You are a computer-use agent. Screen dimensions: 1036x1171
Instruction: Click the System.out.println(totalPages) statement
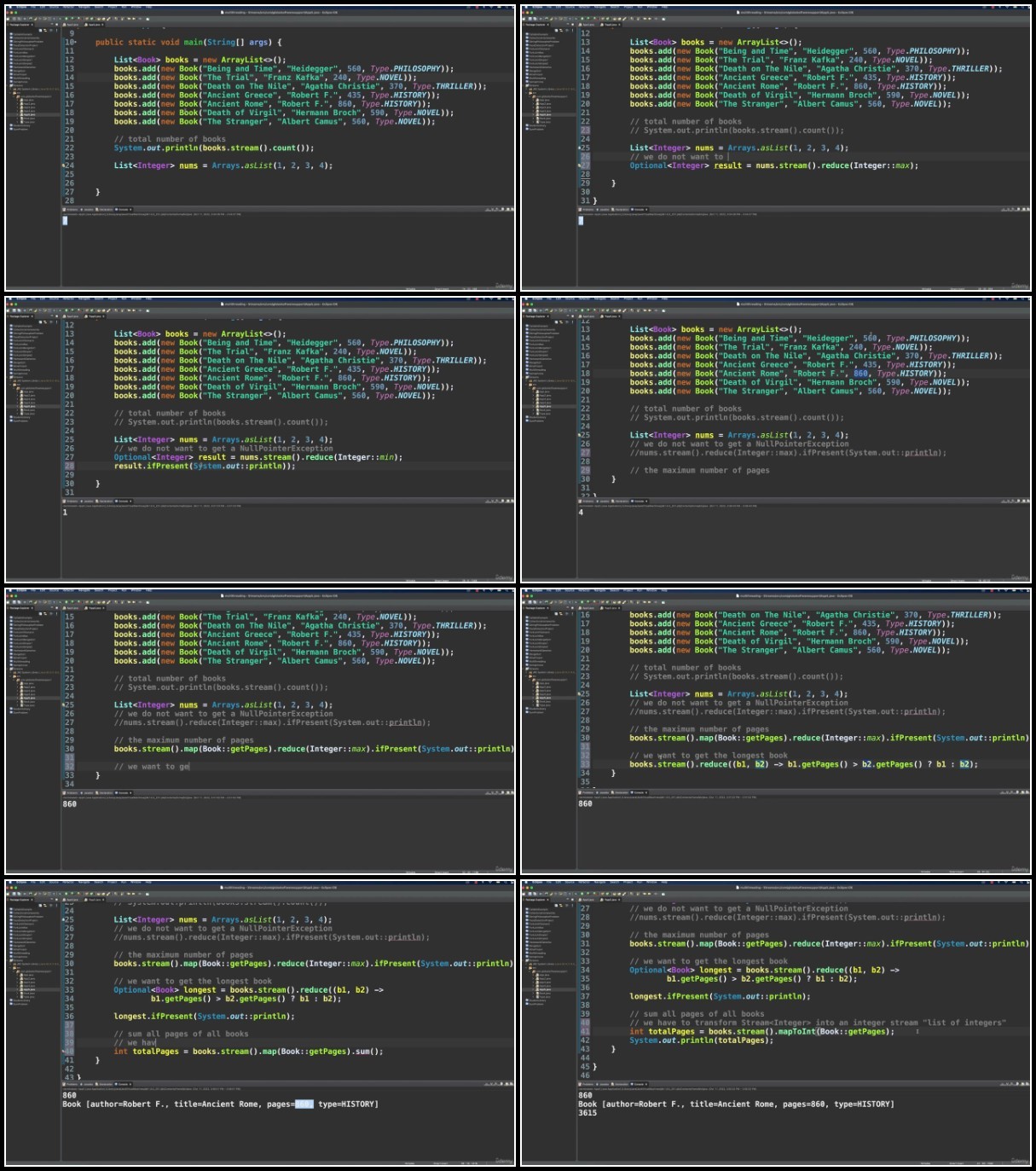(x=703, y=1040)
